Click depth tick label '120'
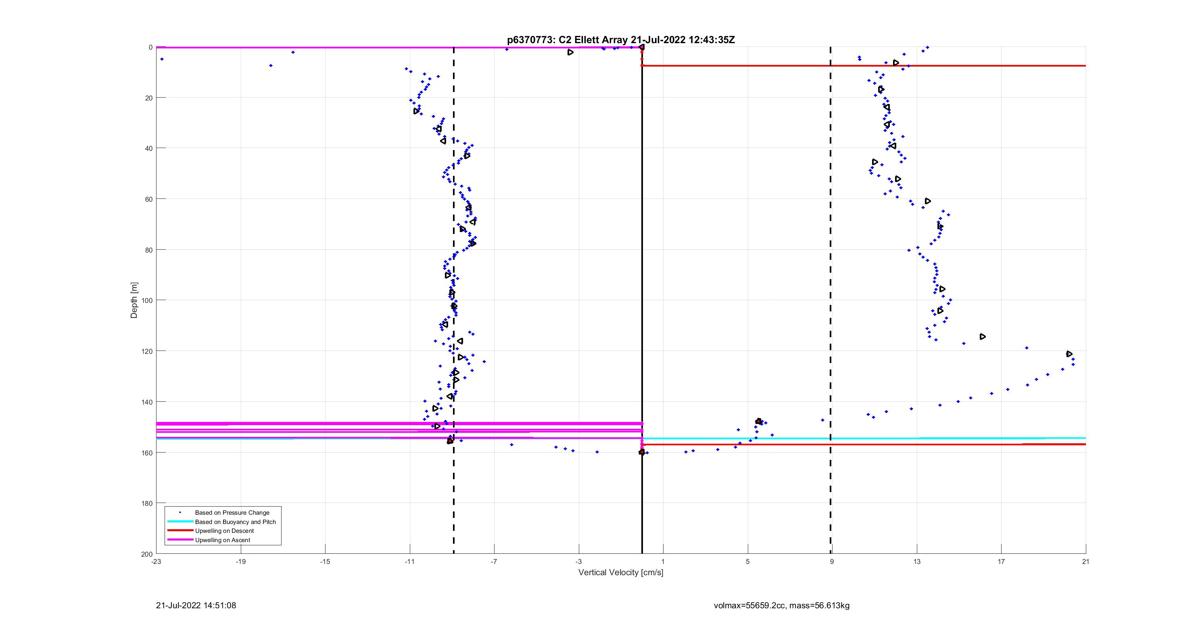Image resolution: width=1200 pixels, height=622 pixels. point(146,351)
